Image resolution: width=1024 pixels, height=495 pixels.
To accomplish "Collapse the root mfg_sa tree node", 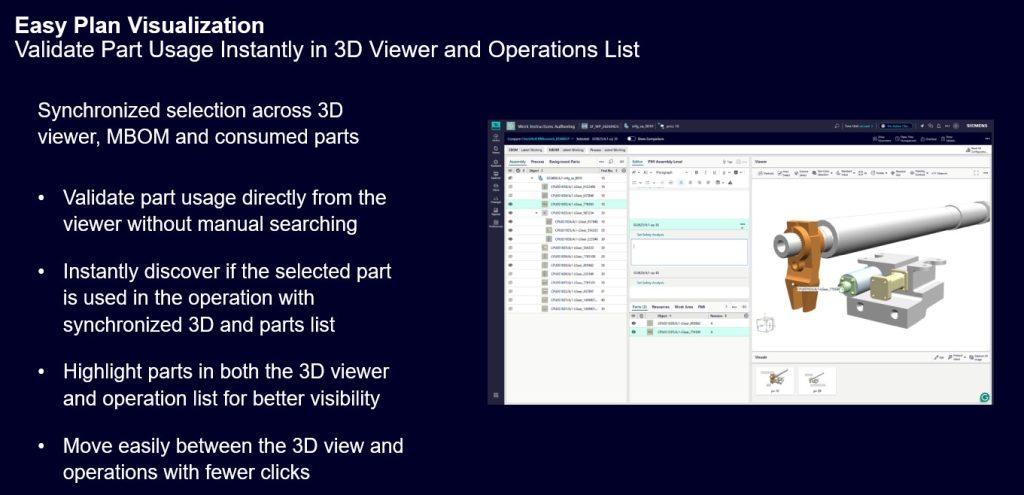I will click(532, 178).
